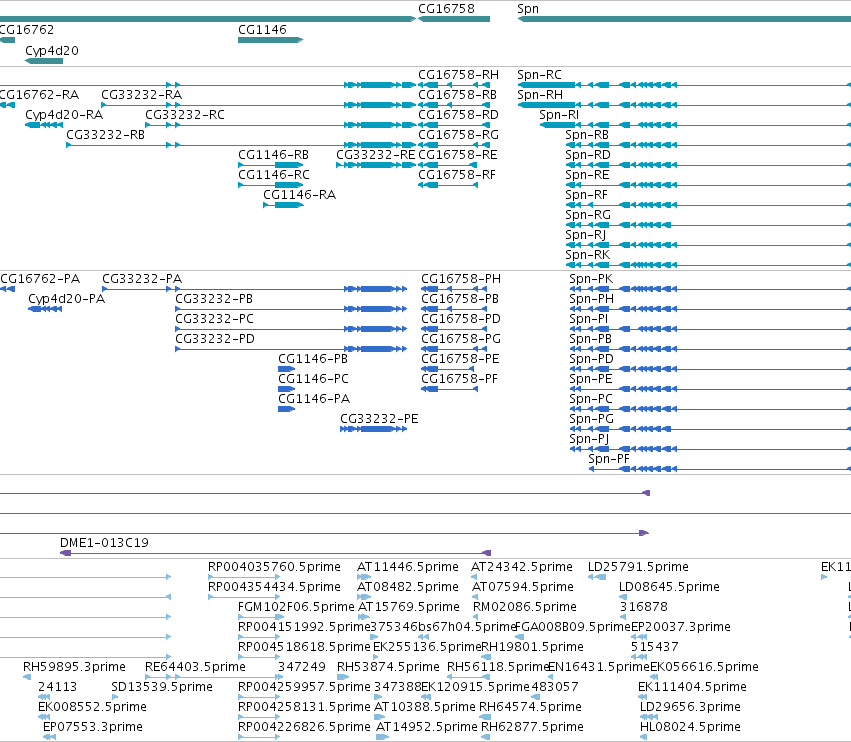Select the CG16762 gene label
Image resolution: width=851 pixels, height=742 pixels.
27,29
